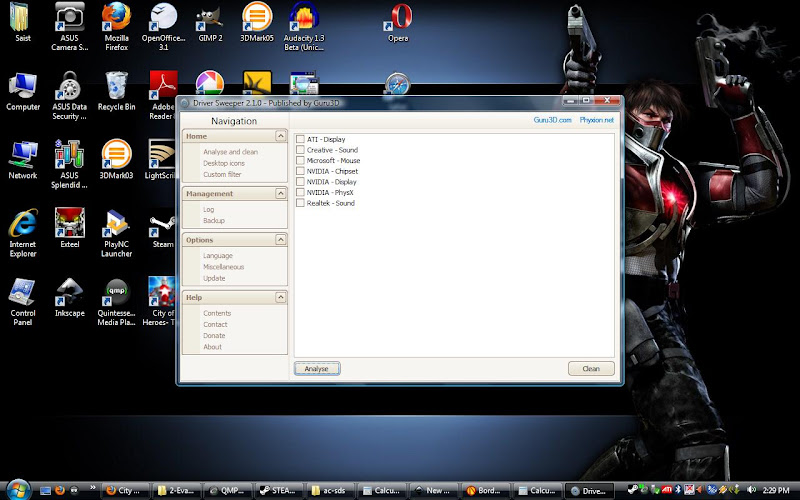Image resolution: width=800 pixels, height=500 pixels.
Task: Open the About page
Action: pyautogui.click(x=212, y=347)
